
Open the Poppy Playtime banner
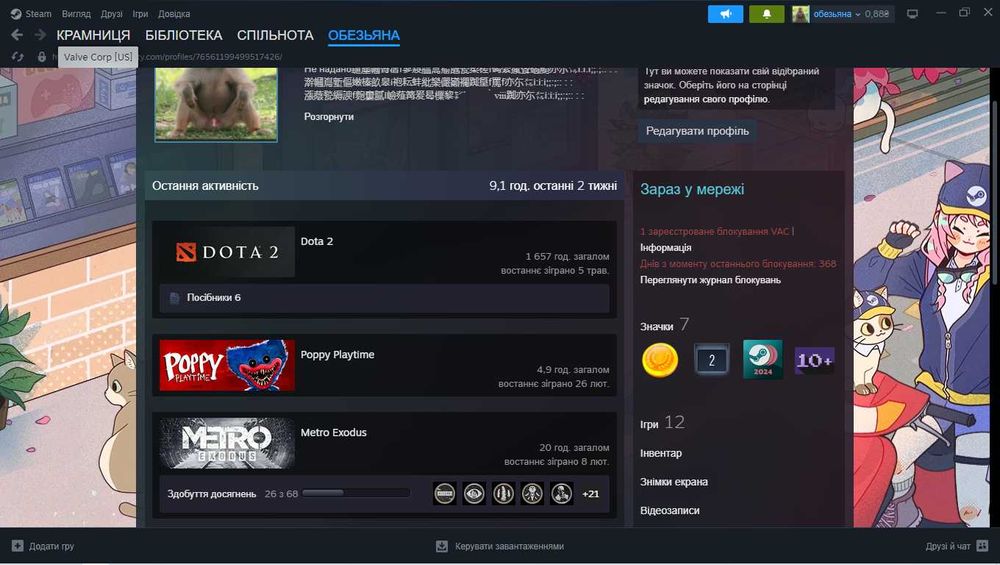coord(227,365)
